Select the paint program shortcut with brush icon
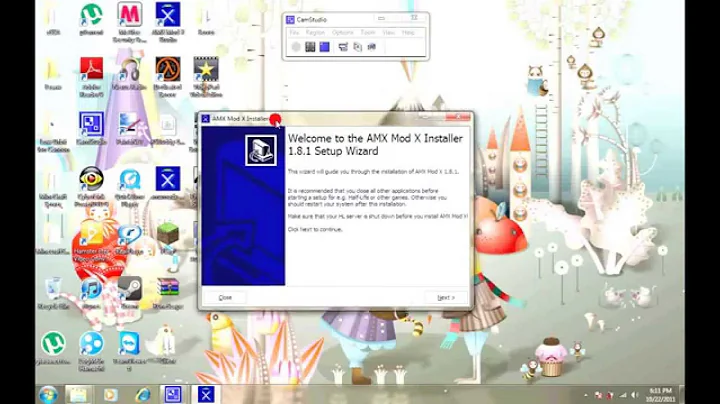The width and height of the screenshot is (720, 404). coord(129,129)
